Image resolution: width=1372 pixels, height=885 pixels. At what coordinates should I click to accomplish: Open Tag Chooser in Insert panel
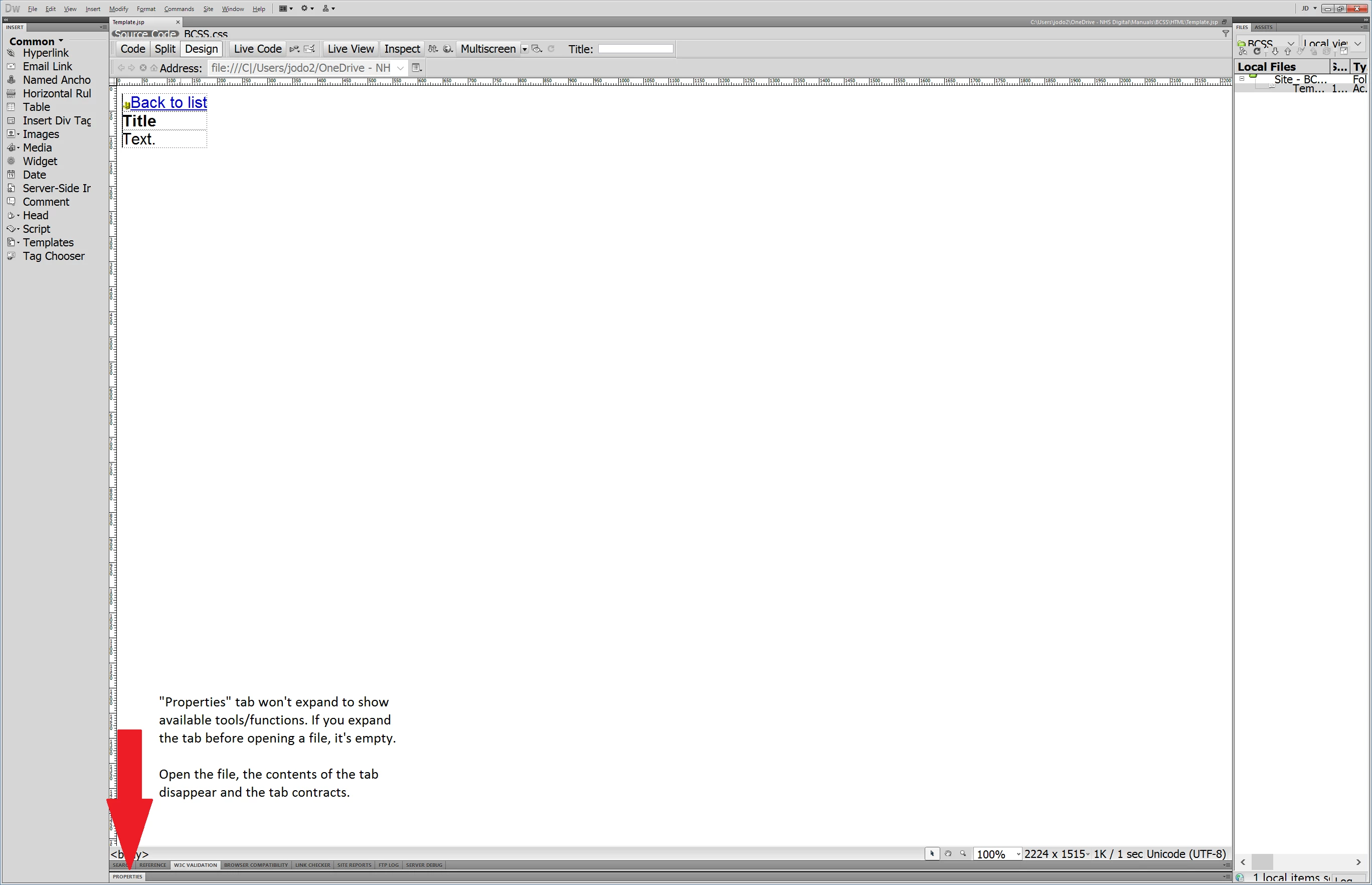point(53,256)
